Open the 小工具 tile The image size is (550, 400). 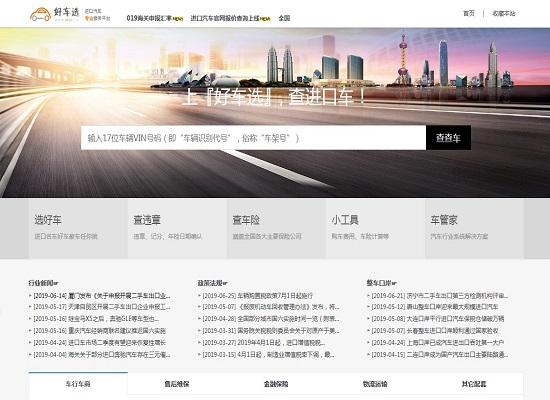[376, 229]
